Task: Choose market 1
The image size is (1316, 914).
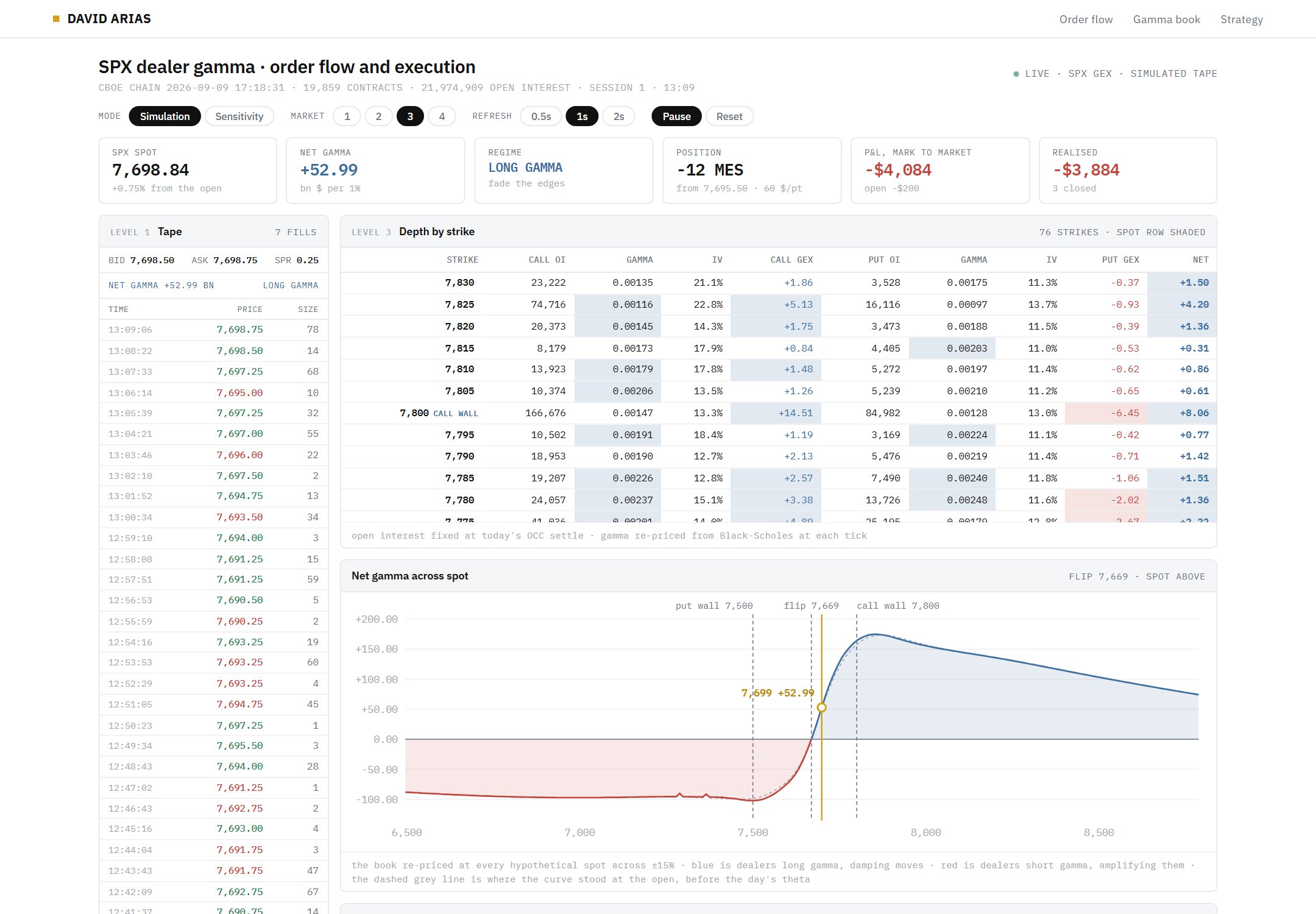Action: (347, 116)
